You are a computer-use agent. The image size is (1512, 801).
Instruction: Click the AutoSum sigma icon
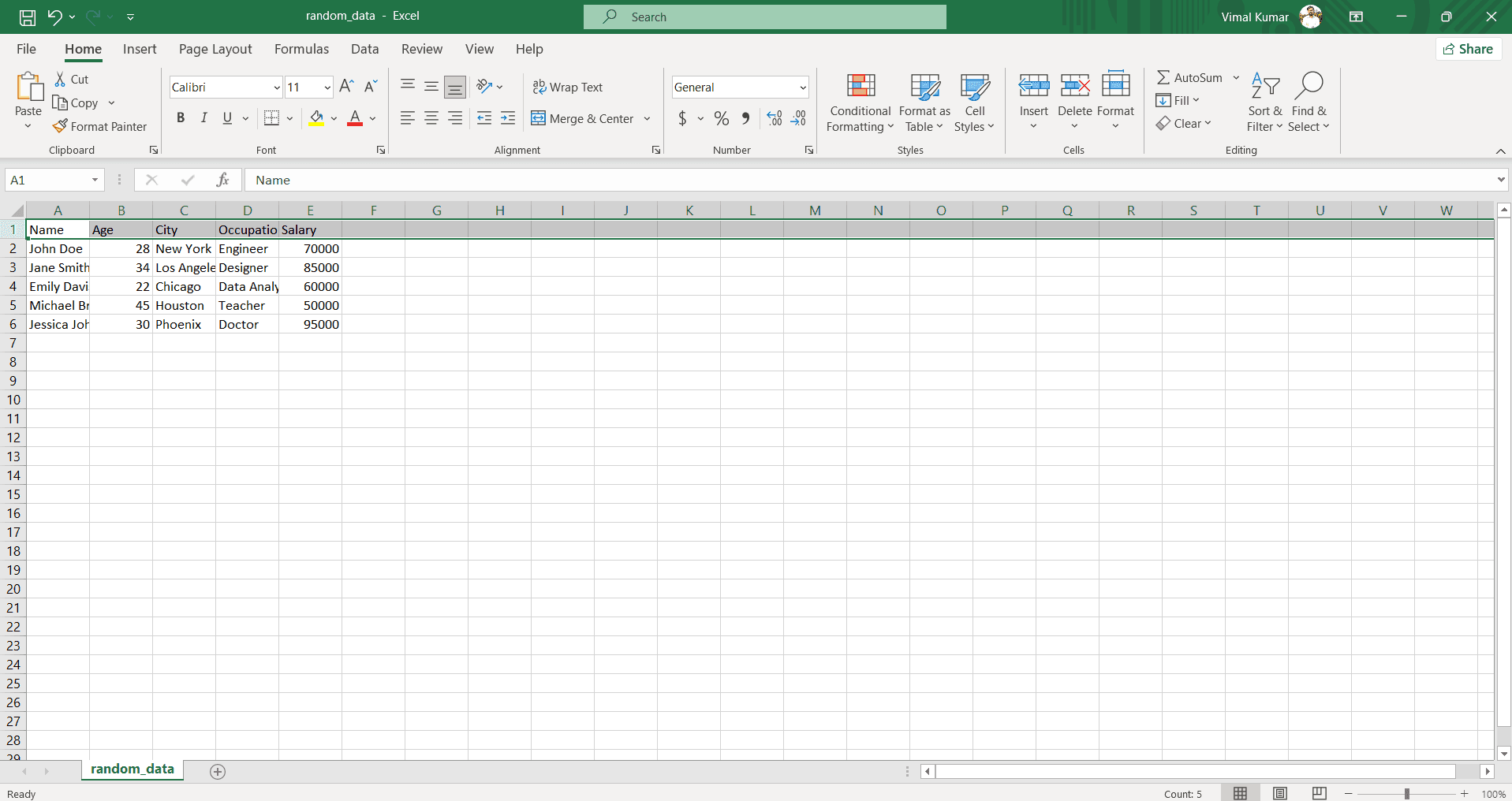(1163, 77)
